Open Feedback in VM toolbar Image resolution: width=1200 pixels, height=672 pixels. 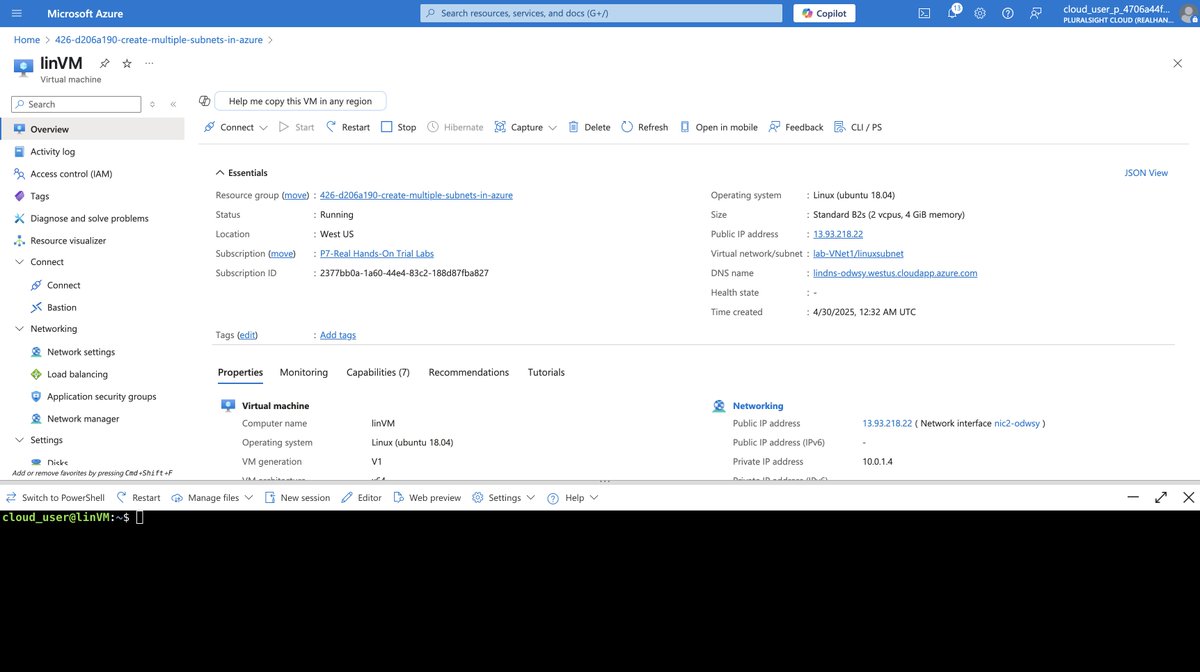click(796, 127)
